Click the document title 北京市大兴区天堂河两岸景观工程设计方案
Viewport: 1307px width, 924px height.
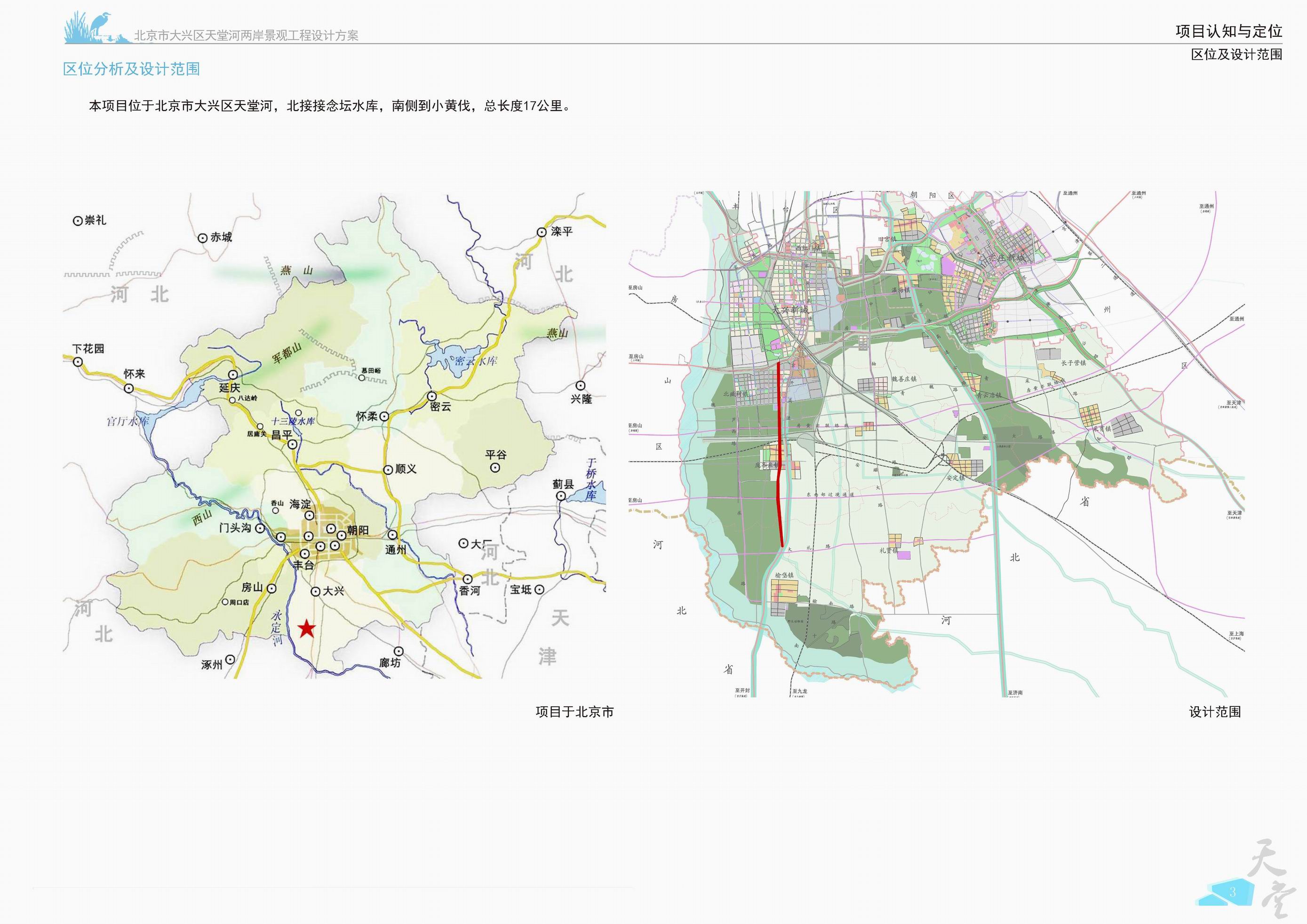246,35
